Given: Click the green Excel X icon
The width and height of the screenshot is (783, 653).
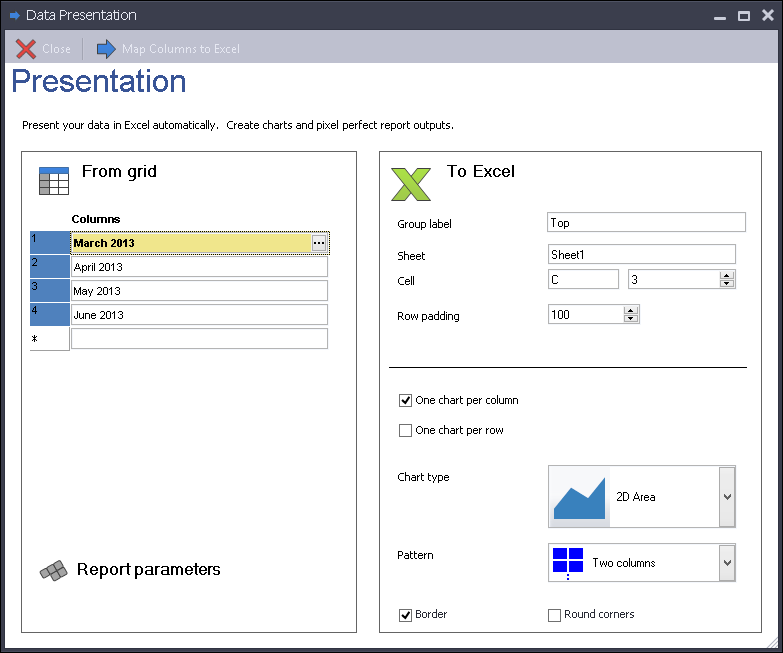Looking at the screenshot, I should click(x=411, y=184).
